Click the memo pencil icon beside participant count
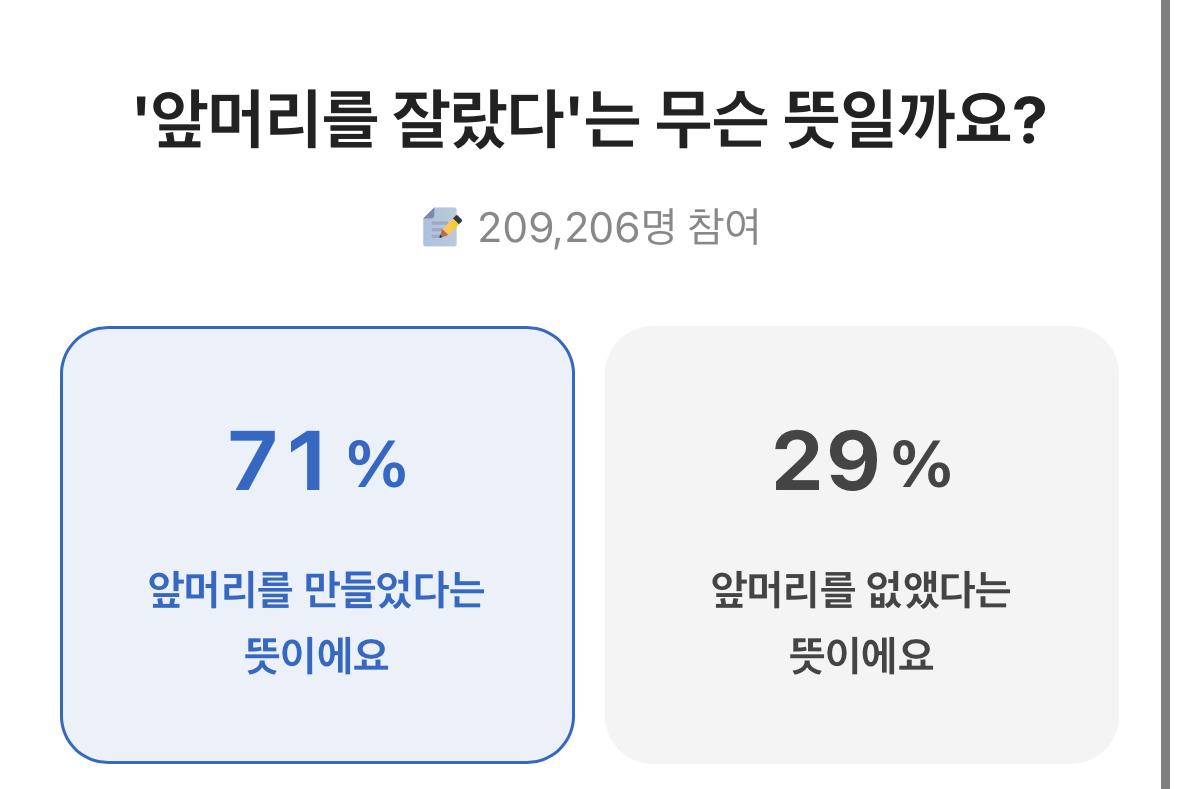Screen dimensions: 1179x789 coord(442,228)
